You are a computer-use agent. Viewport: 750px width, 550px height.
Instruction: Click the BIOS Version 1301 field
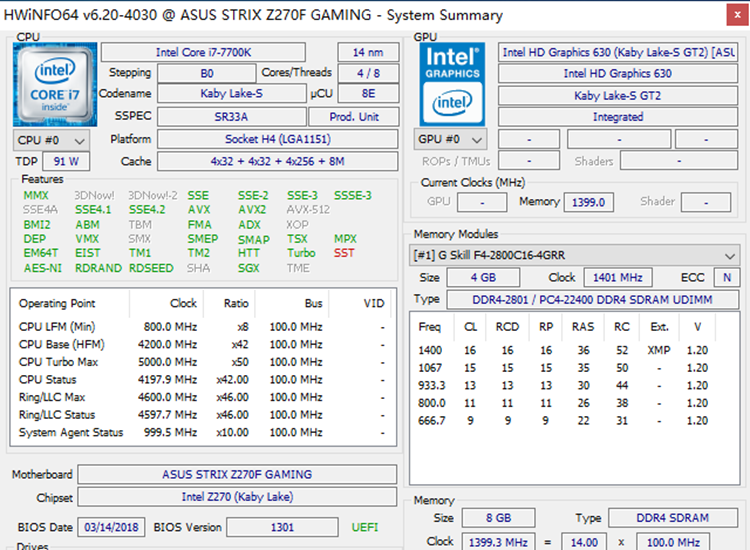[x=282, y=527]
